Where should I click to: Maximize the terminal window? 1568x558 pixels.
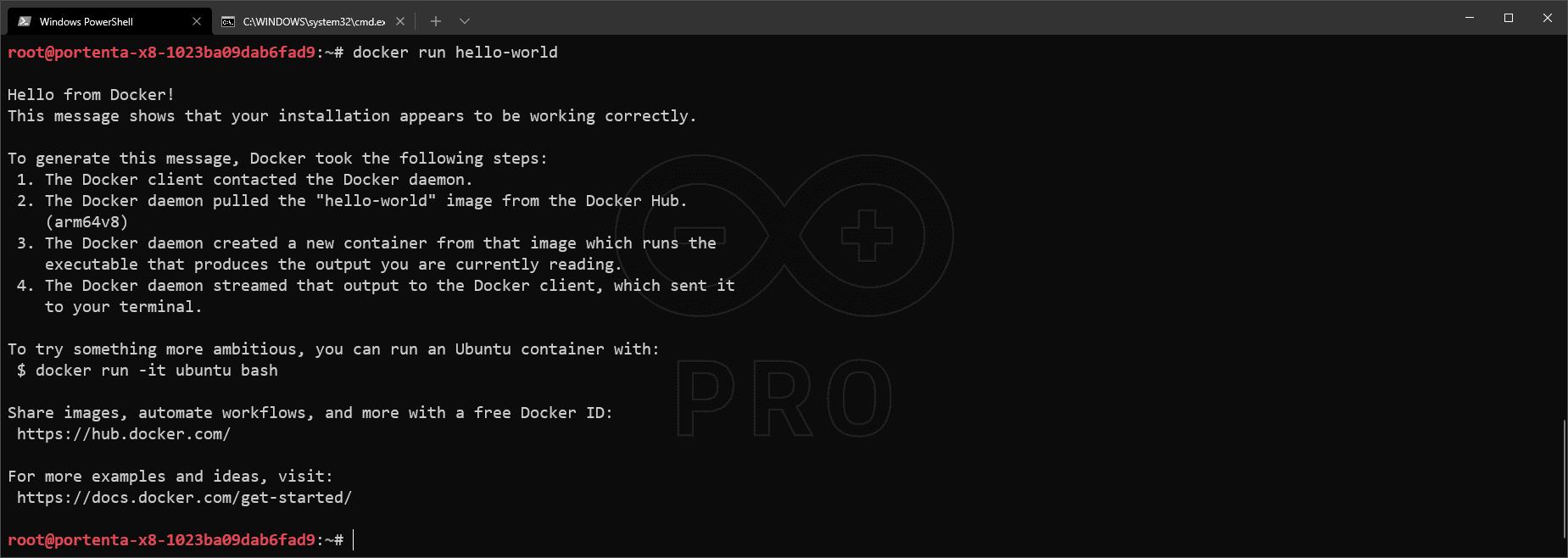point(1509,18)
